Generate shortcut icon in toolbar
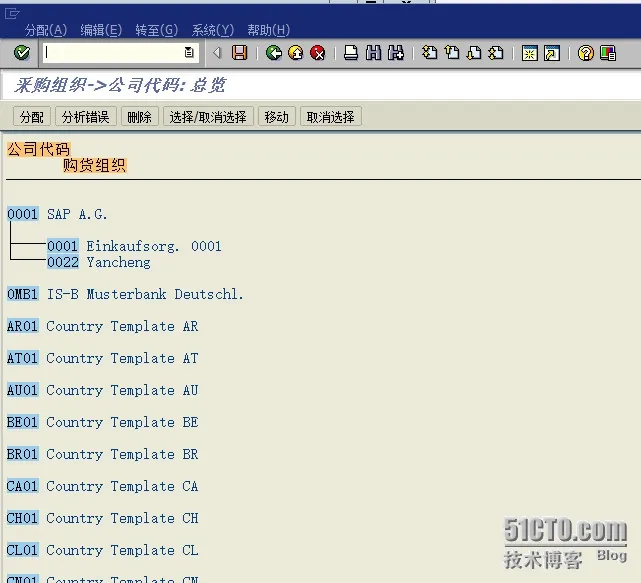The image size is (641, 583). click(x=552, y=53)
